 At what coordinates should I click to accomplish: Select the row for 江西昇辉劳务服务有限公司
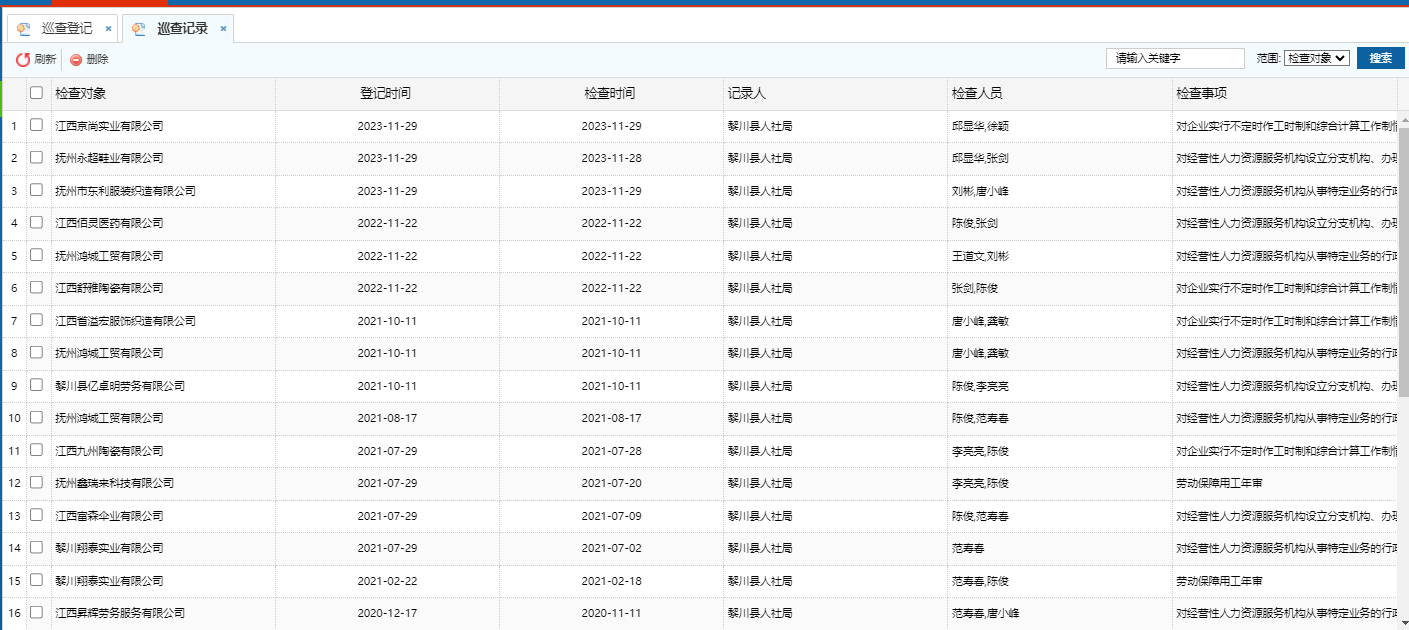(120, 613)
